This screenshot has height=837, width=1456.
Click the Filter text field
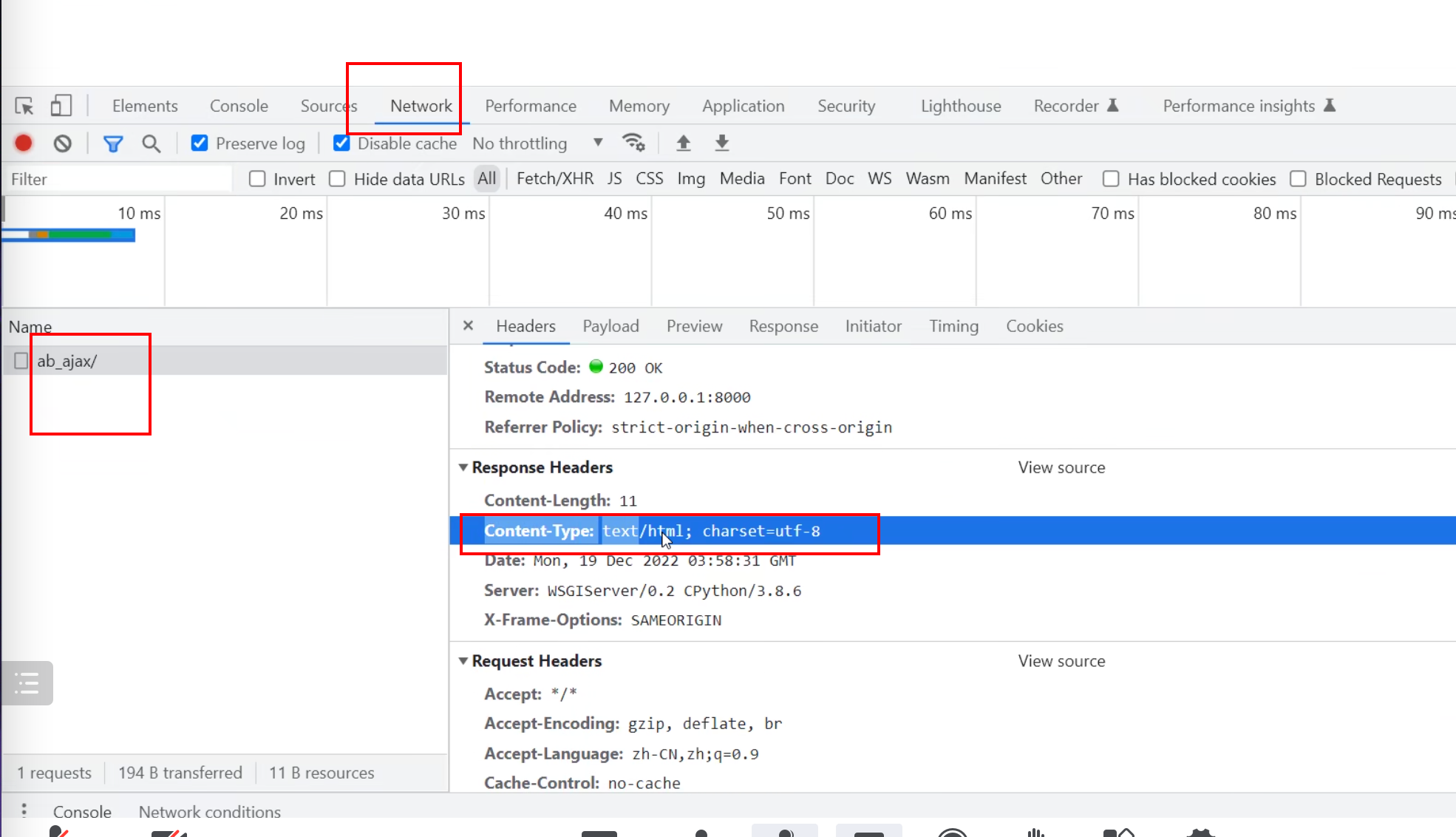click(118, 179)
